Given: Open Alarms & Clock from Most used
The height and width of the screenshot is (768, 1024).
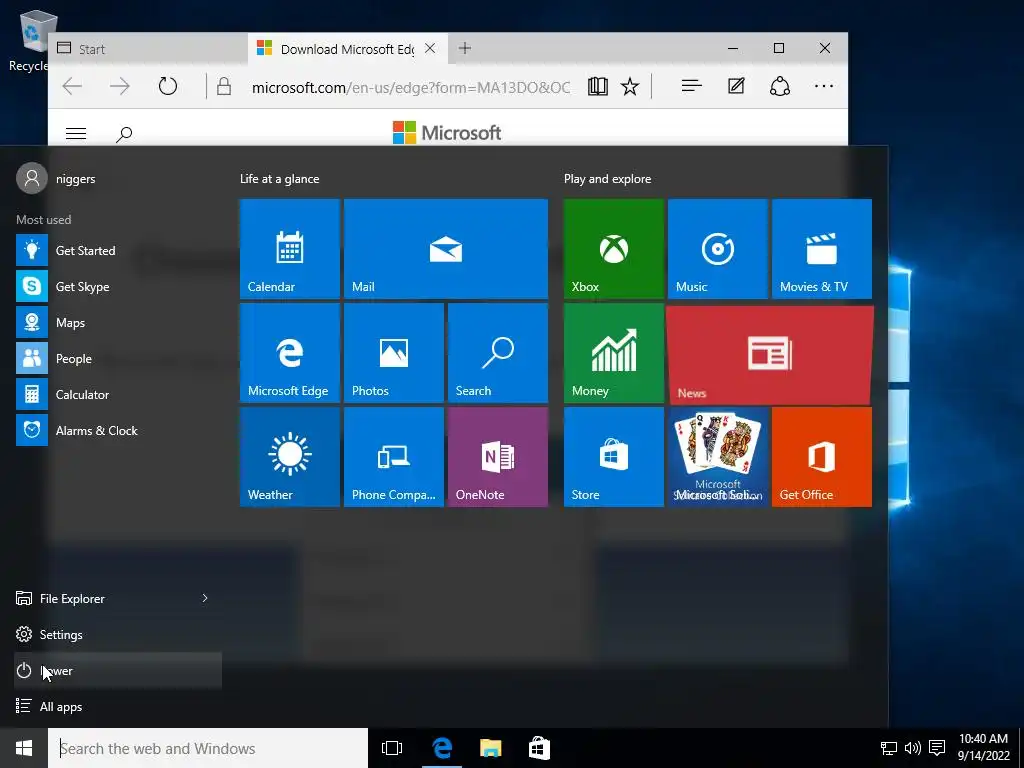Looking at the screenshot, I should [x=118, y=430].
